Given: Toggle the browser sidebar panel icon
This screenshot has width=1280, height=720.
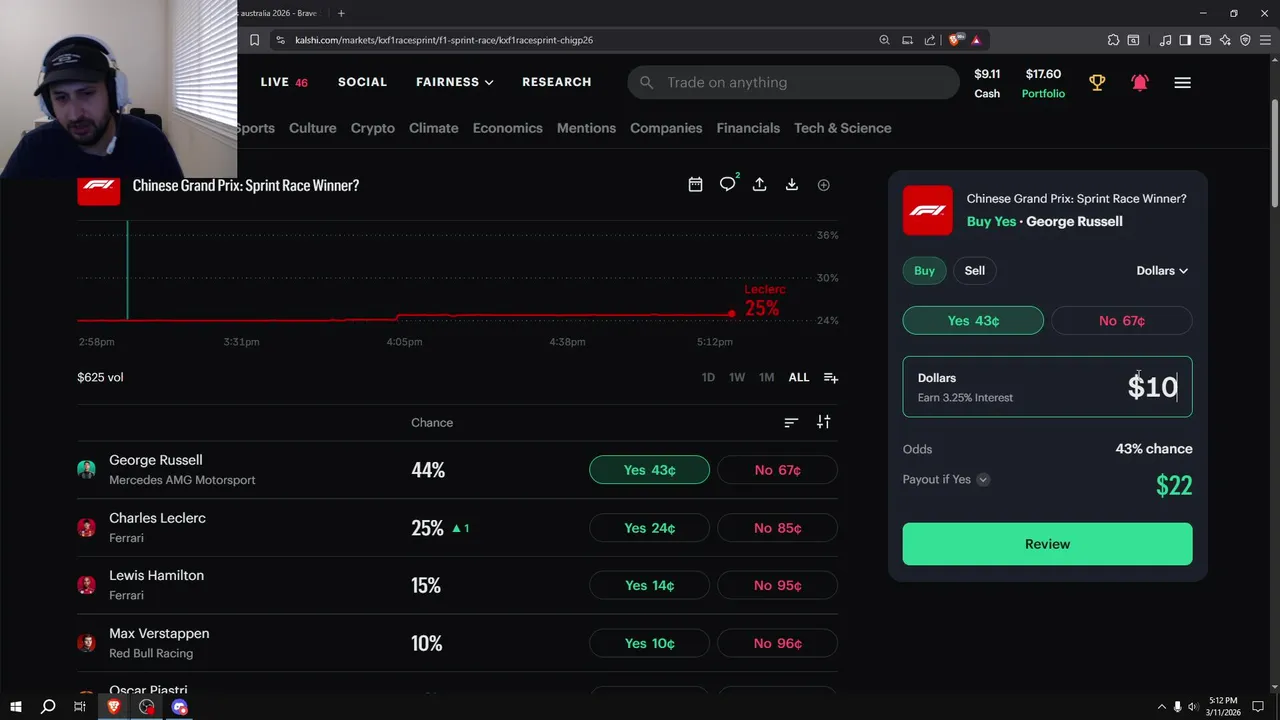Looking at the screenshot, I should pos(1185,40).
